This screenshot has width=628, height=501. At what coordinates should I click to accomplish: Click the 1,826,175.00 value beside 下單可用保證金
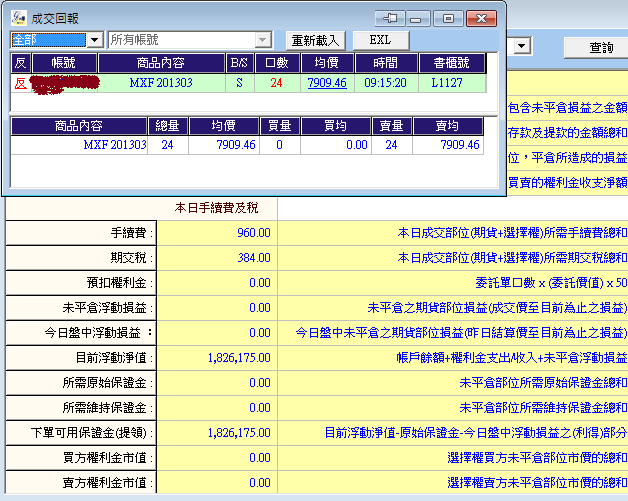coord(239,433)
